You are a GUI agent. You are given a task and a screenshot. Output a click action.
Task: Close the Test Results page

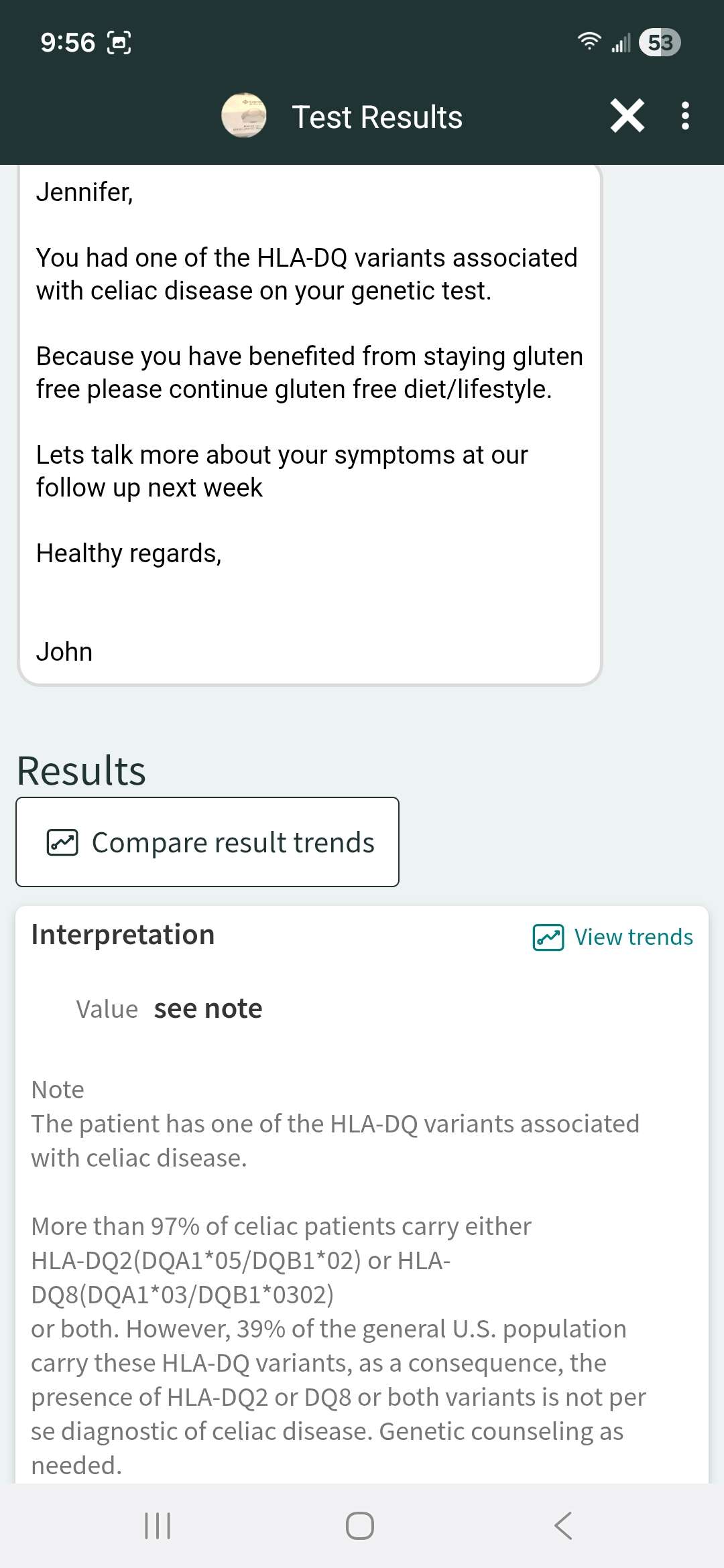(627, 116)
